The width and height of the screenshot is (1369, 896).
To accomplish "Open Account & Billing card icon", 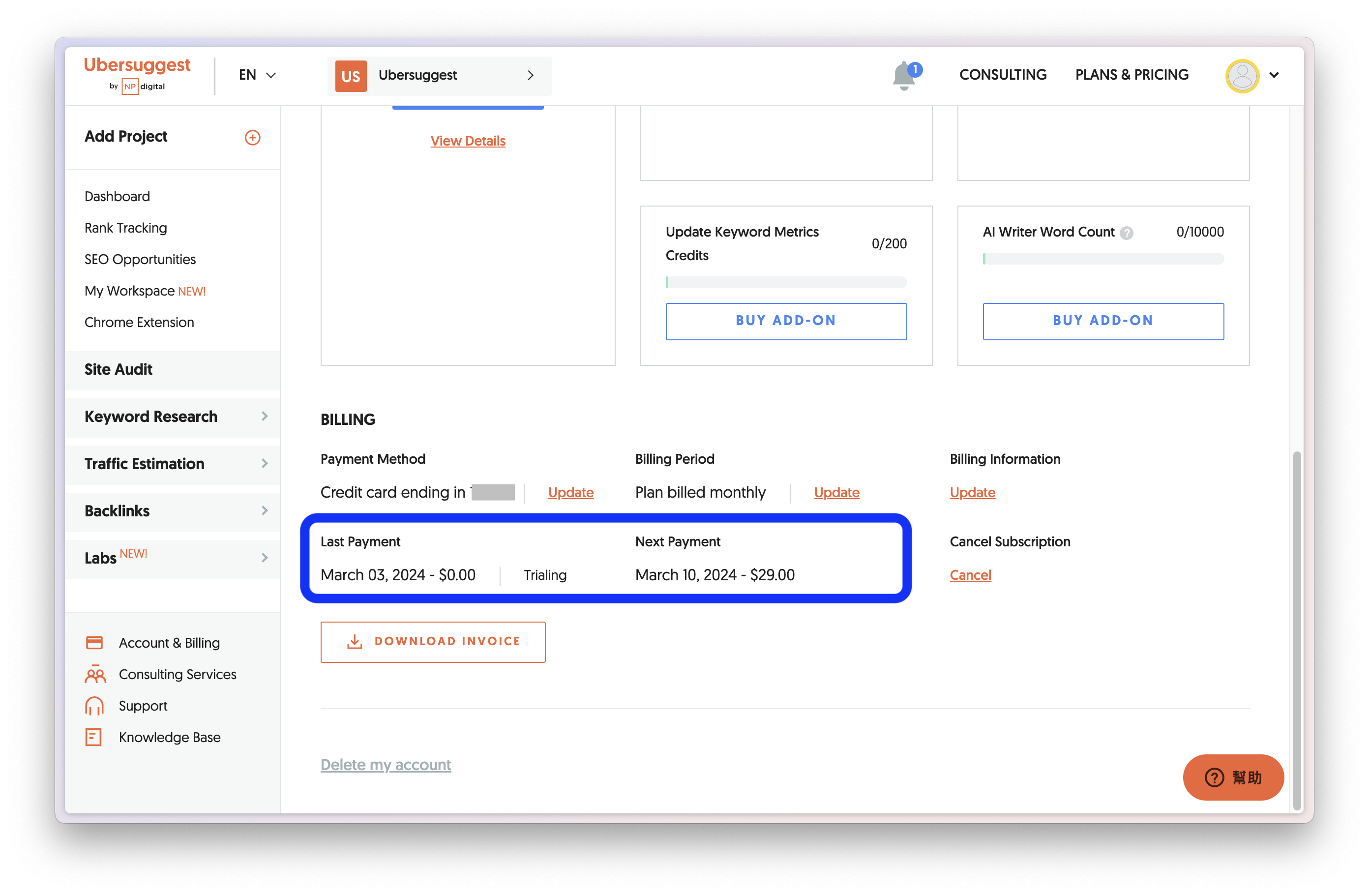I will pos(94,642).
